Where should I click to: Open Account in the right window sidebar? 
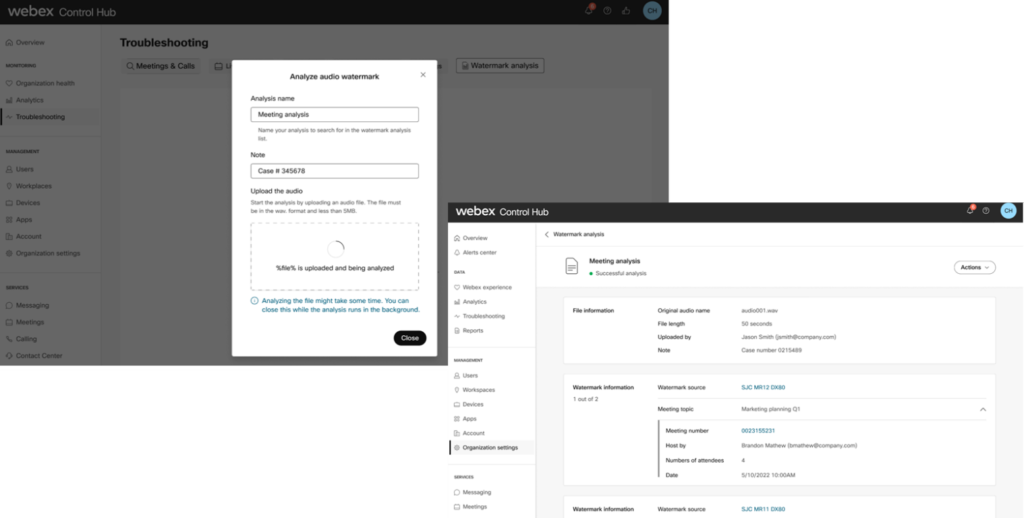tap(469, 433)
